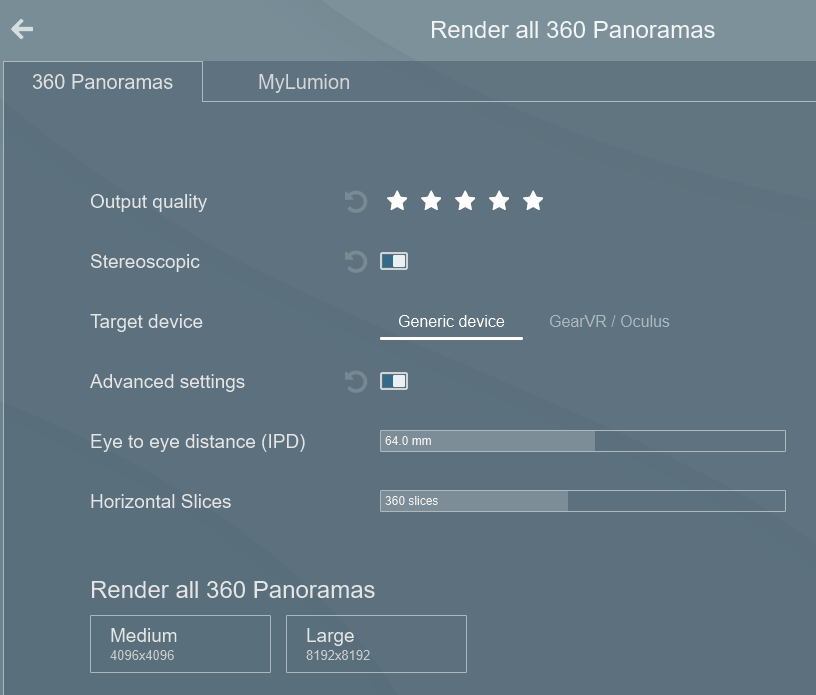Set output quality to two stars
Viewport: 816px width, 695px height.
point(431,201)
